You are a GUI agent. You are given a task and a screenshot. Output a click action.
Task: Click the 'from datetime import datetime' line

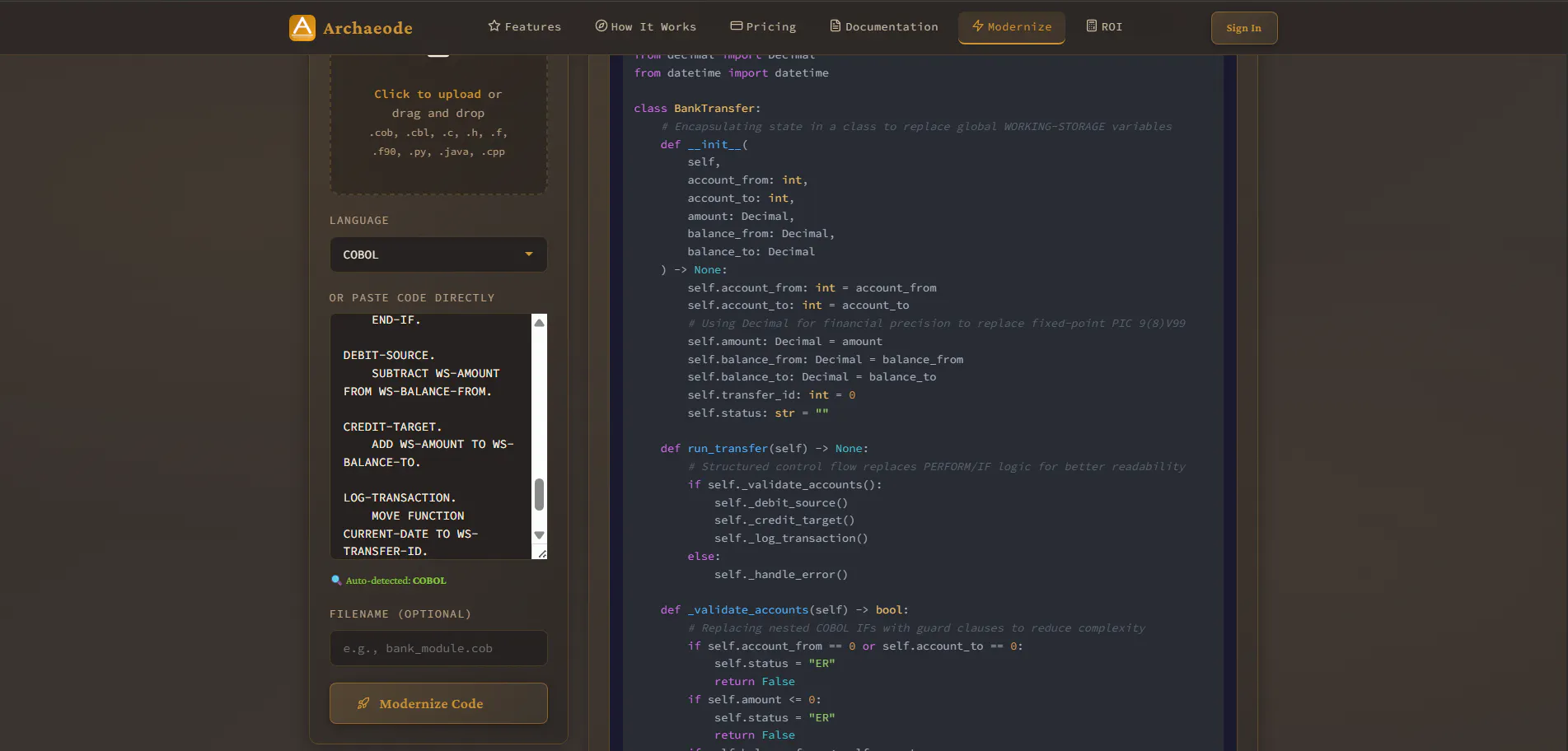point(731,73)
